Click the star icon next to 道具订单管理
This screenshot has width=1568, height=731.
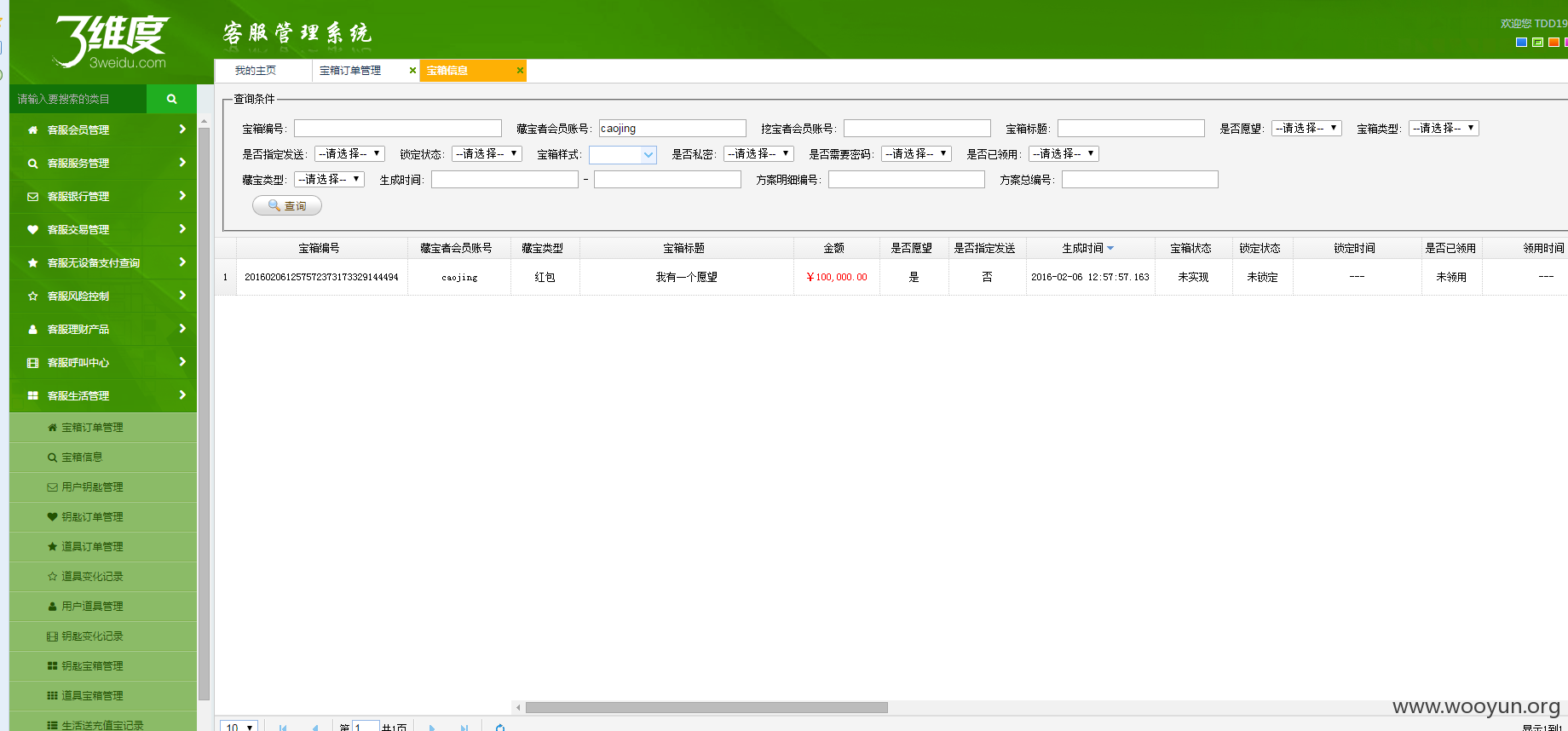coord(52,546)
